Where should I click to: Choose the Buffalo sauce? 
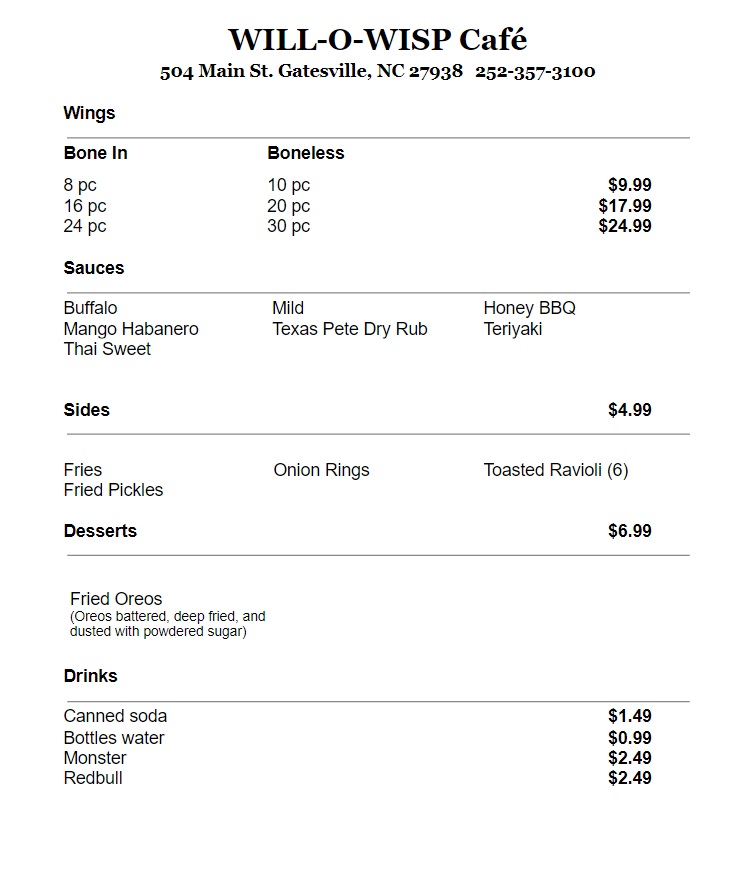90,308
